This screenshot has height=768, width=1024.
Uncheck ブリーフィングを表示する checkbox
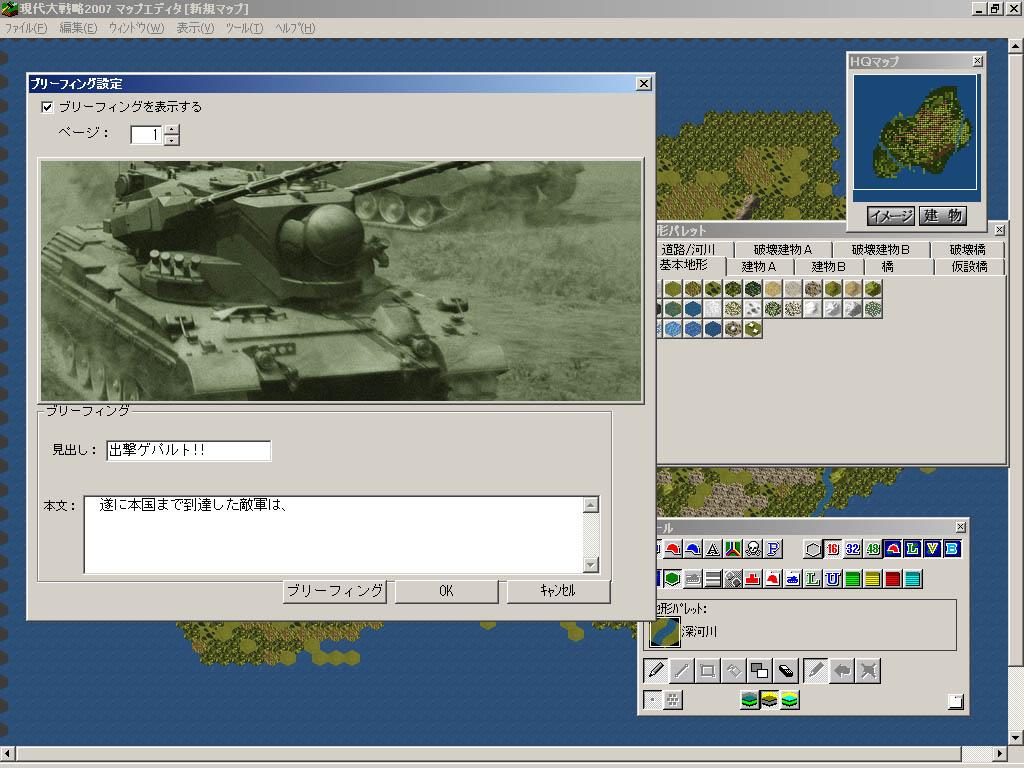point(47,107)
